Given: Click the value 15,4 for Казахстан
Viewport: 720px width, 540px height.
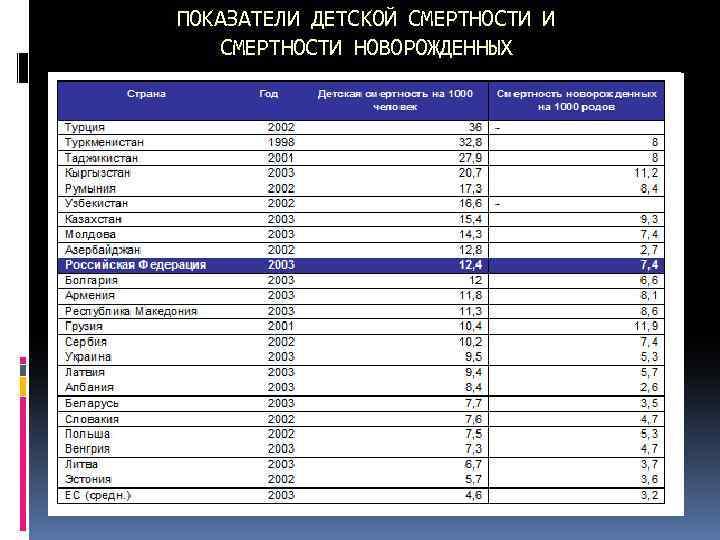Looking at the screenshot, I should [470, 219].
